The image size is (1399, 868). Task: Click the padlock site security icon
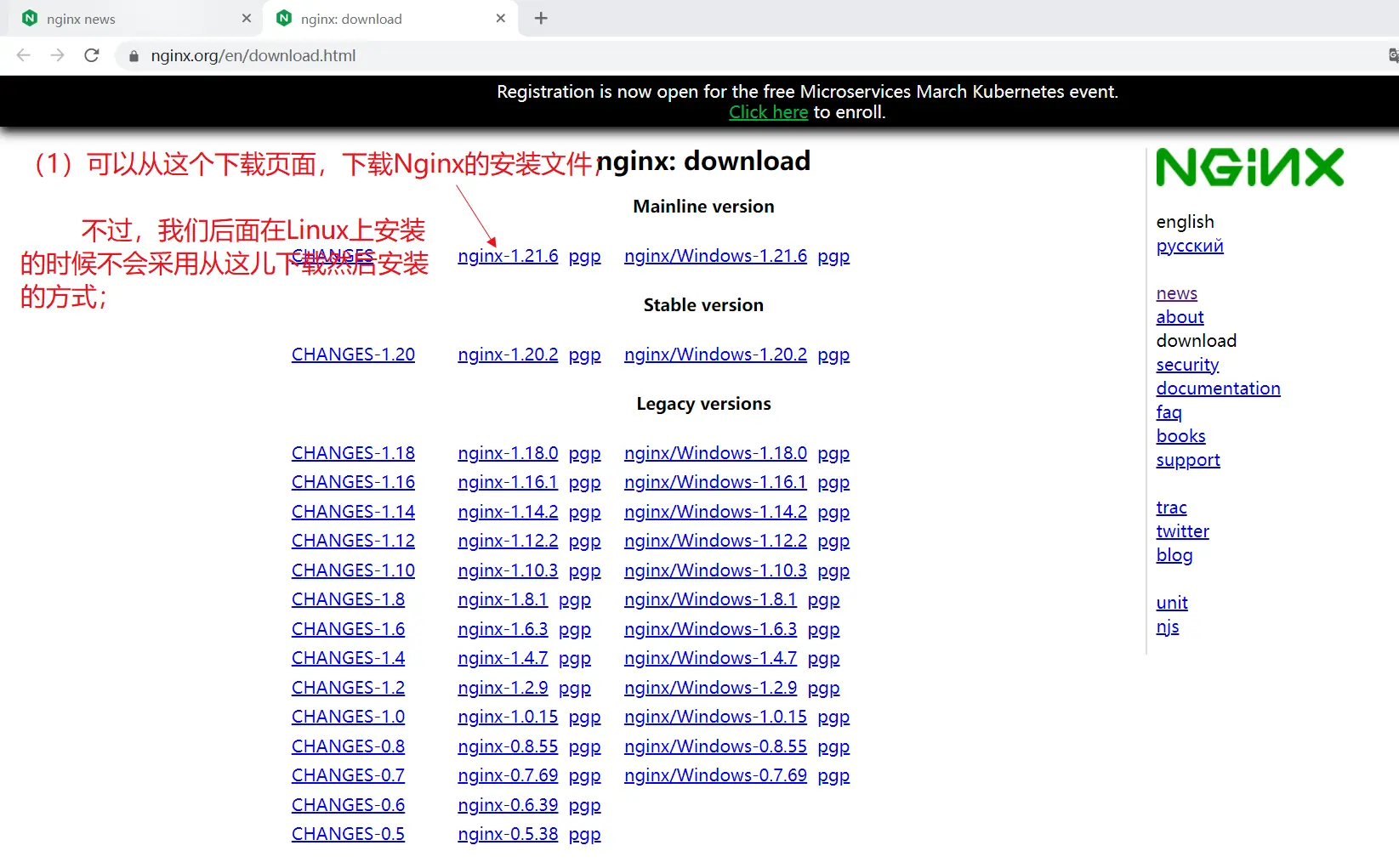click(x=134, y=56)
